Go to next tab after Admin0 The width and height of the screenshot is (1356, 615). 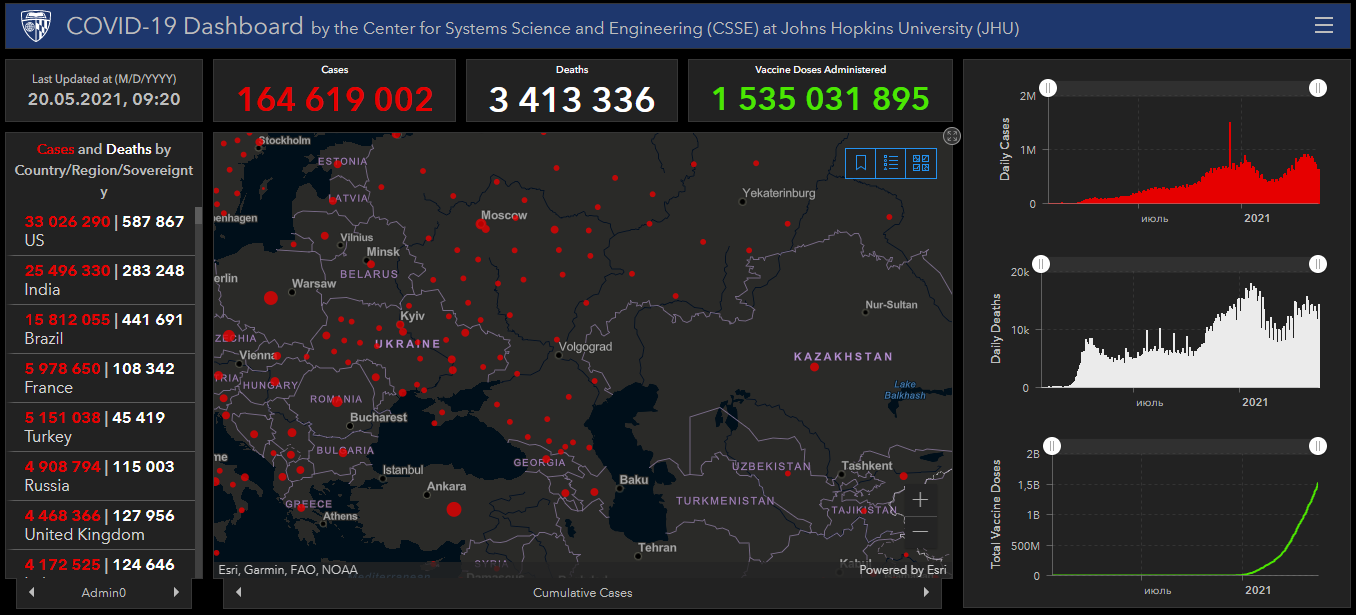pos(177,593)
